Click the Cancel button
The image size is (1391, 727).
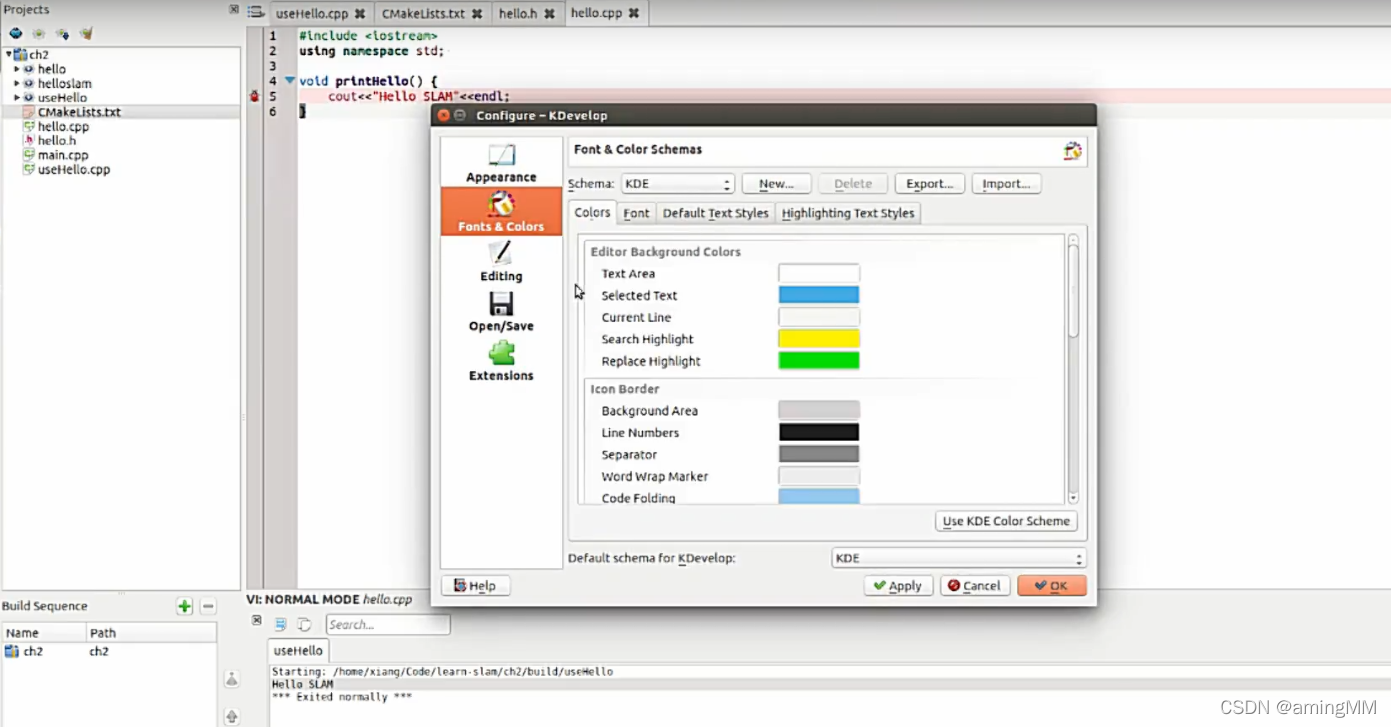975,586
